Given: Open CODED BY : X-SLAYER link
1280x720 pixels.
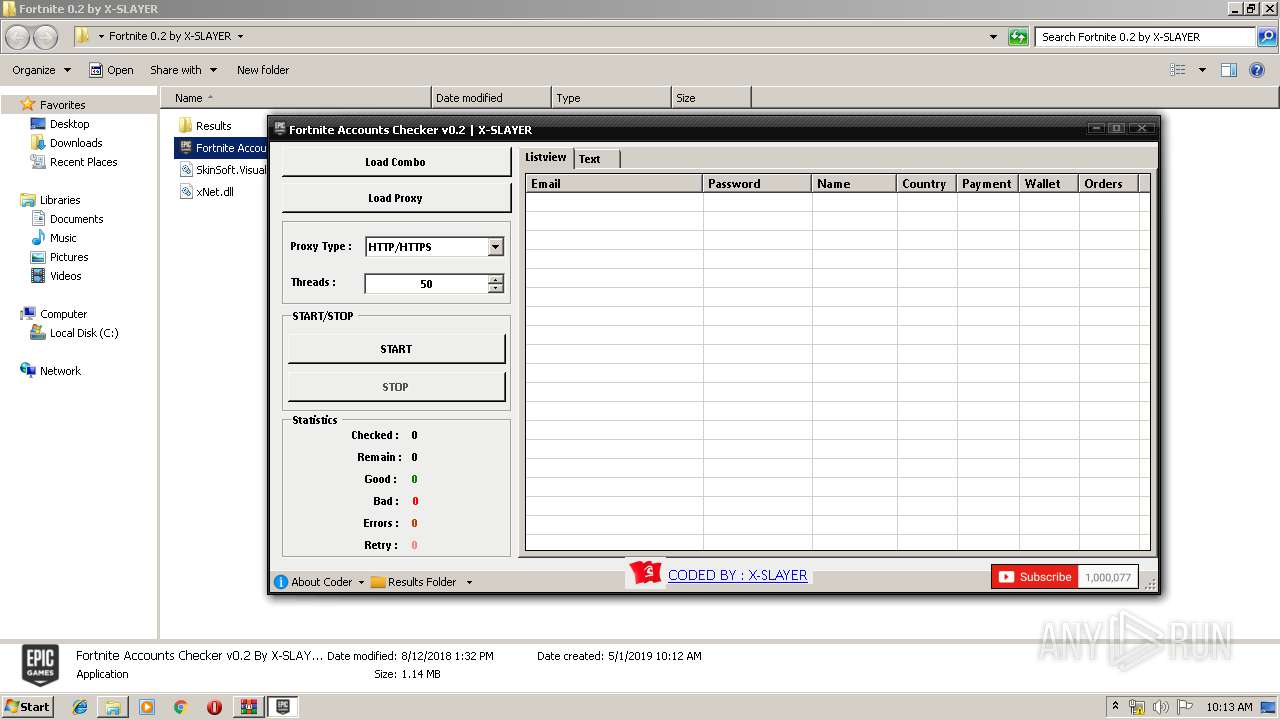Looking at the screenshot, I should click(x=738, y=575).
